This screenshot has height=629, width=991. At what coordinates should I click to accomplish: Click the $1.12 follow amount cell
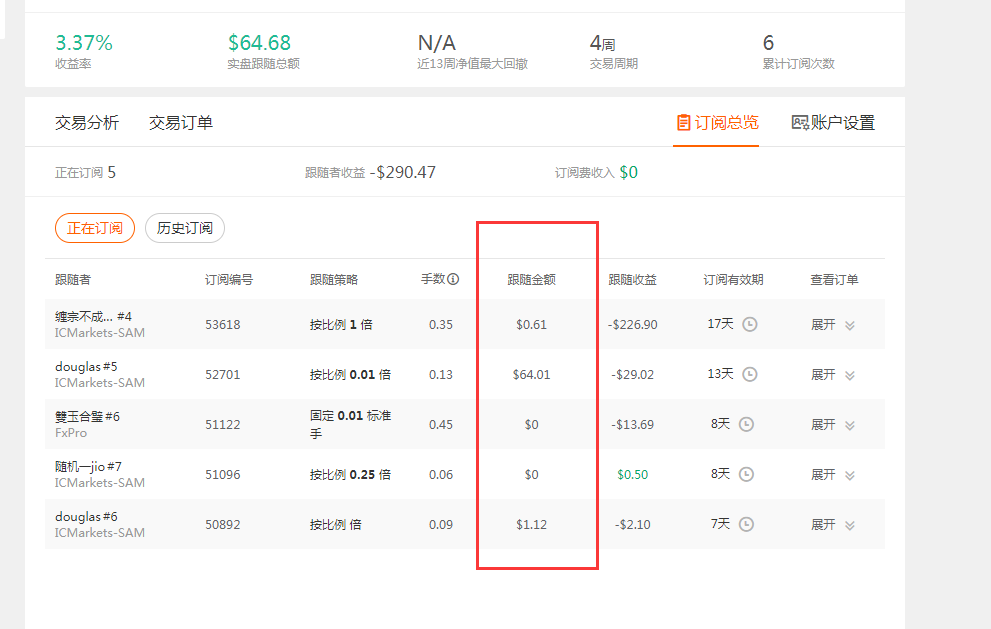pos(532,524)
